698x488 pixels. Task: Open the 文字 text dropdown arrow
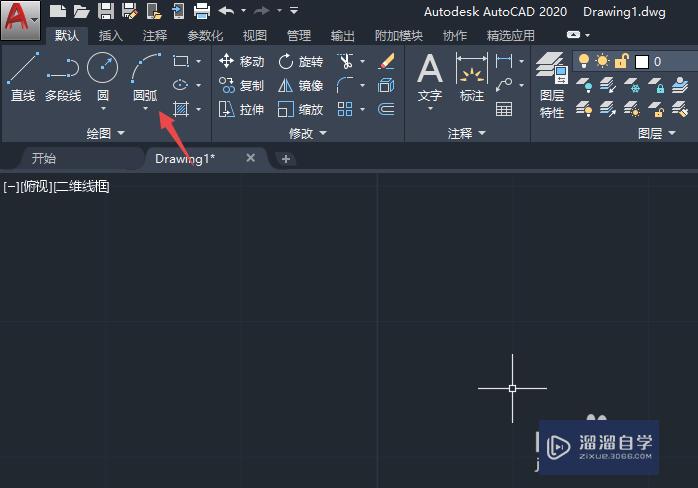(x=430, y=108)
